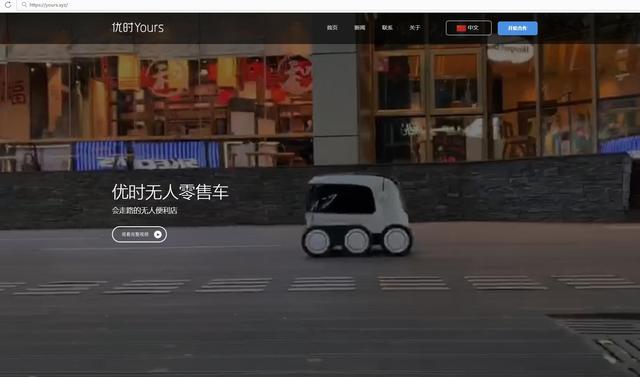The image size is (640, 377).
Task: Expand the 中文 language selector
Action: 469,28
